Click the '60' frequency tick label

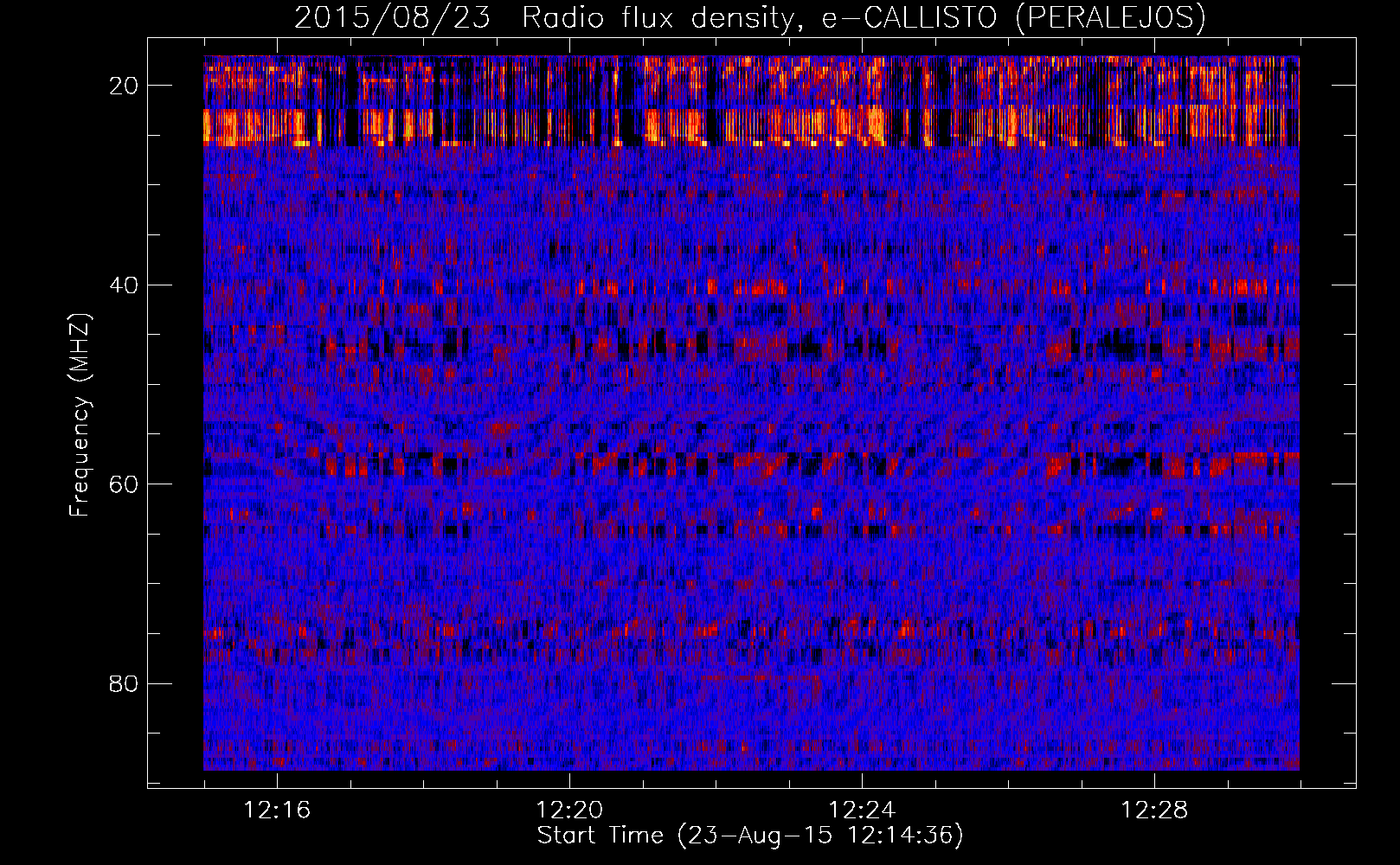[x=125, y=484]
